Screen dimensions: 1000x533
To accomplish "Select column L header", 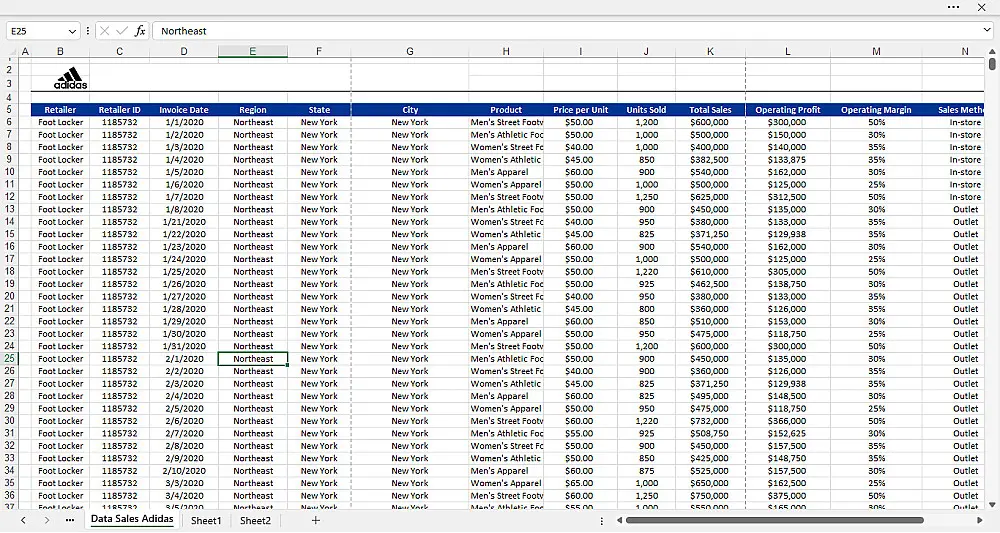I will tap(788, 52).
